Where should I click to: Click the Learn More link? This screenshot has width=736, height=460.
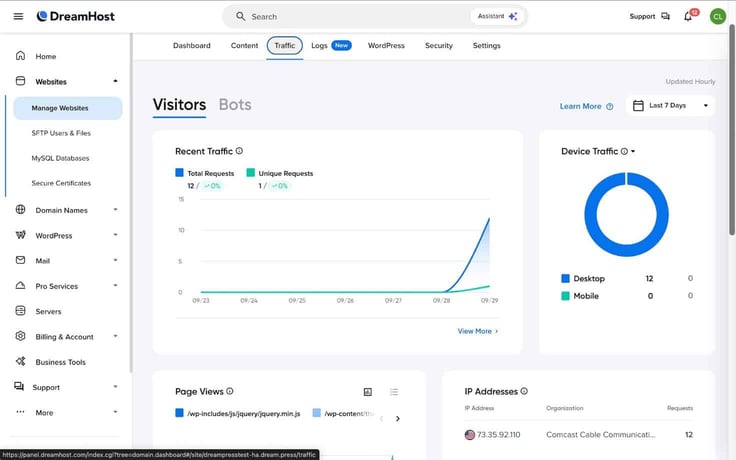point(580,107)
